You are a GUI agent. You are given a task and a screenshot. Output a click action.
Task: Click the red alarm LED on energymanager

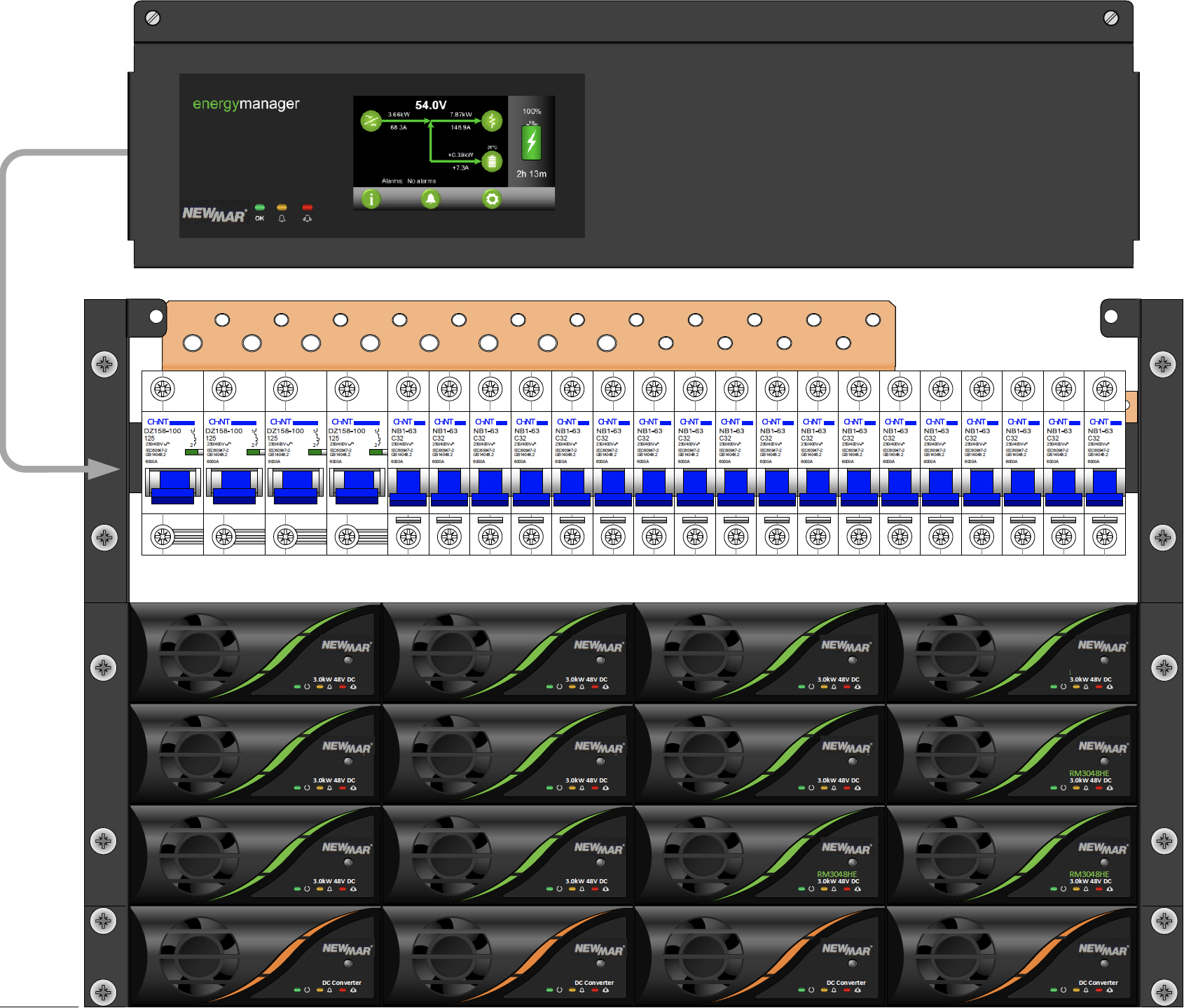(307, 207)
